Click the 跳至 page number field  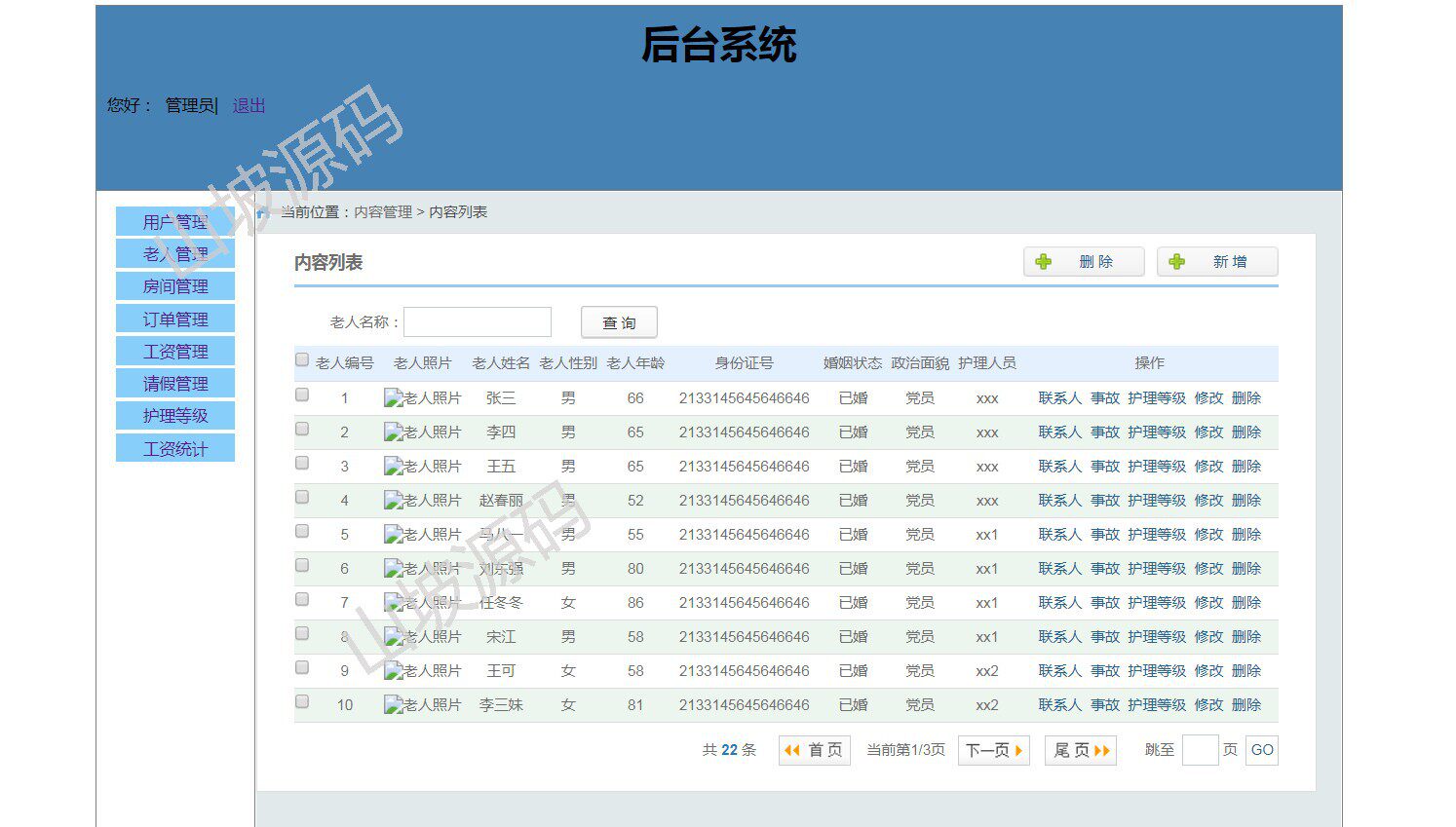(1200, 750)
